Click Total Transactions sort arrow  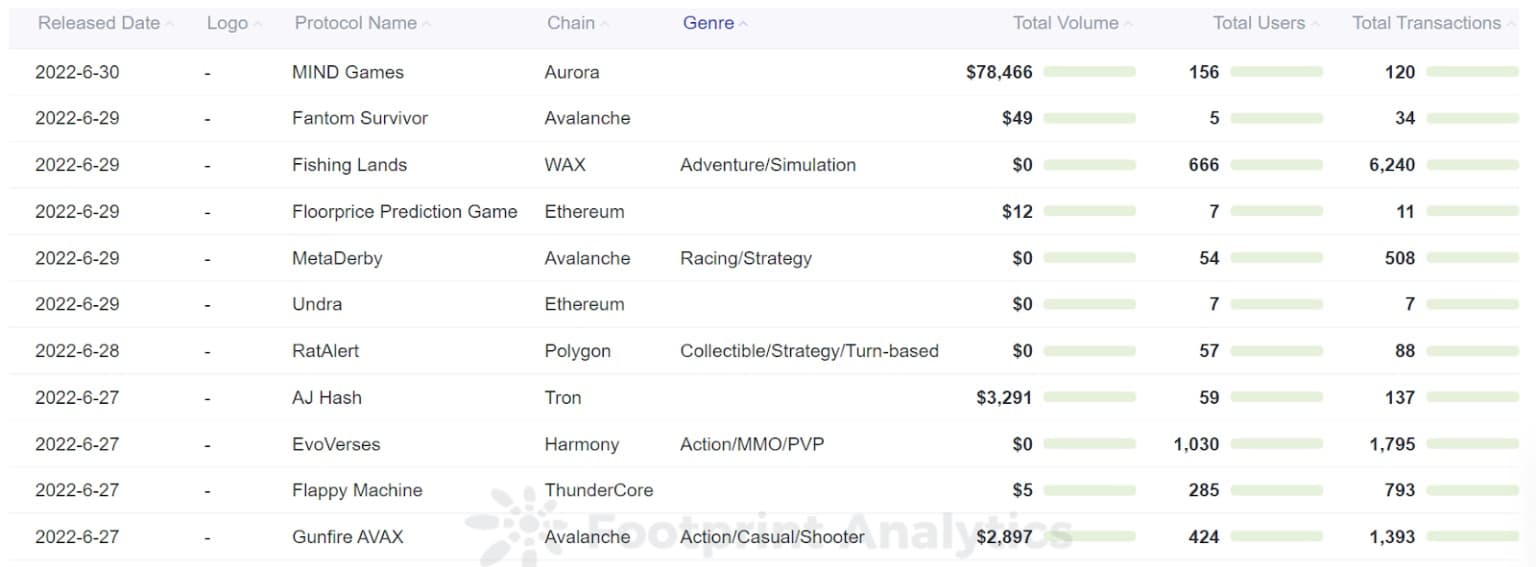[x=1511, y=24]
